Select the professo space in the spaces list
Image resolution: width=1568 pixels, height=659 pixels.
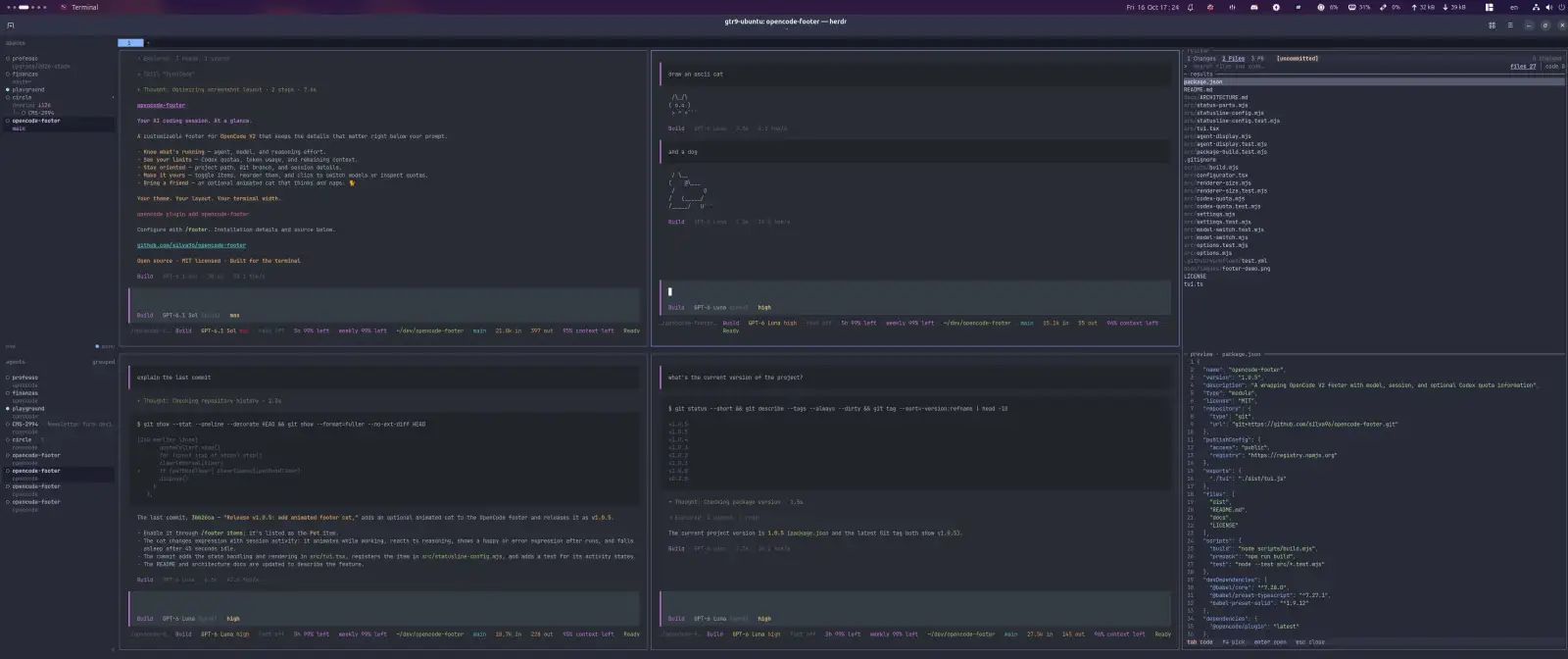click(x=24, y=59)
